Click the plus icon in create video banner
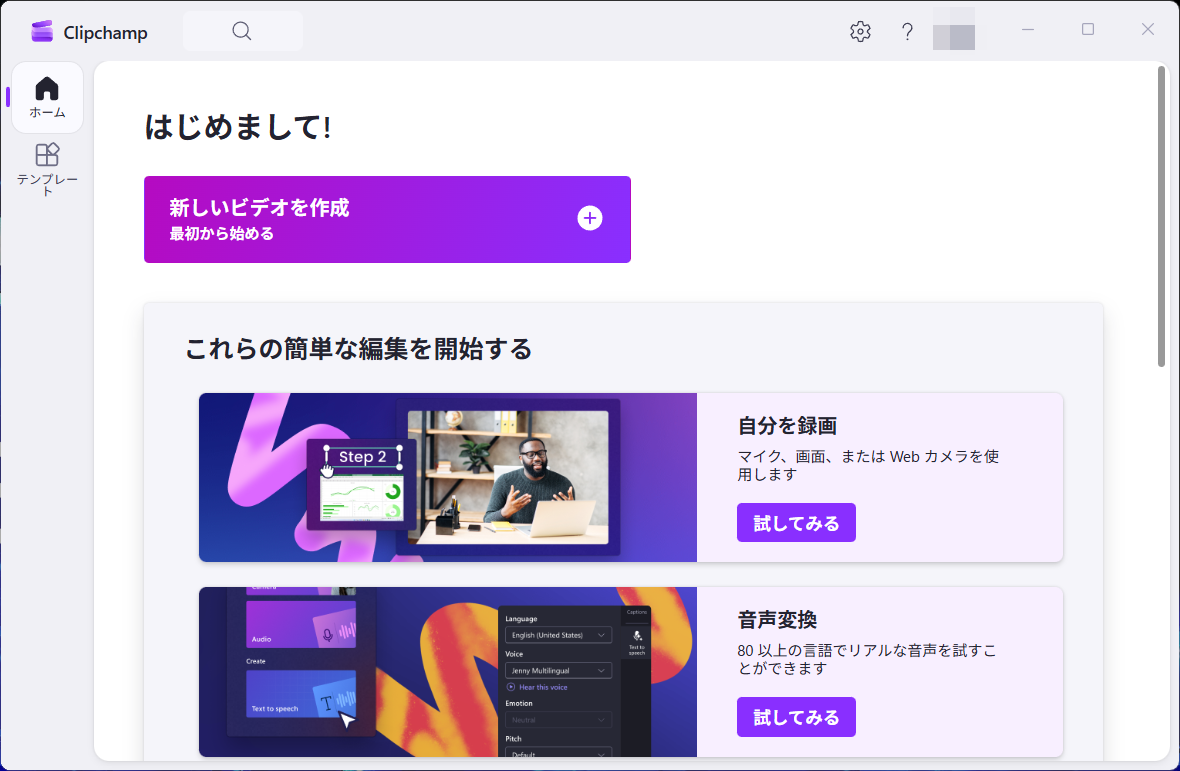 (x=589, y=218)
